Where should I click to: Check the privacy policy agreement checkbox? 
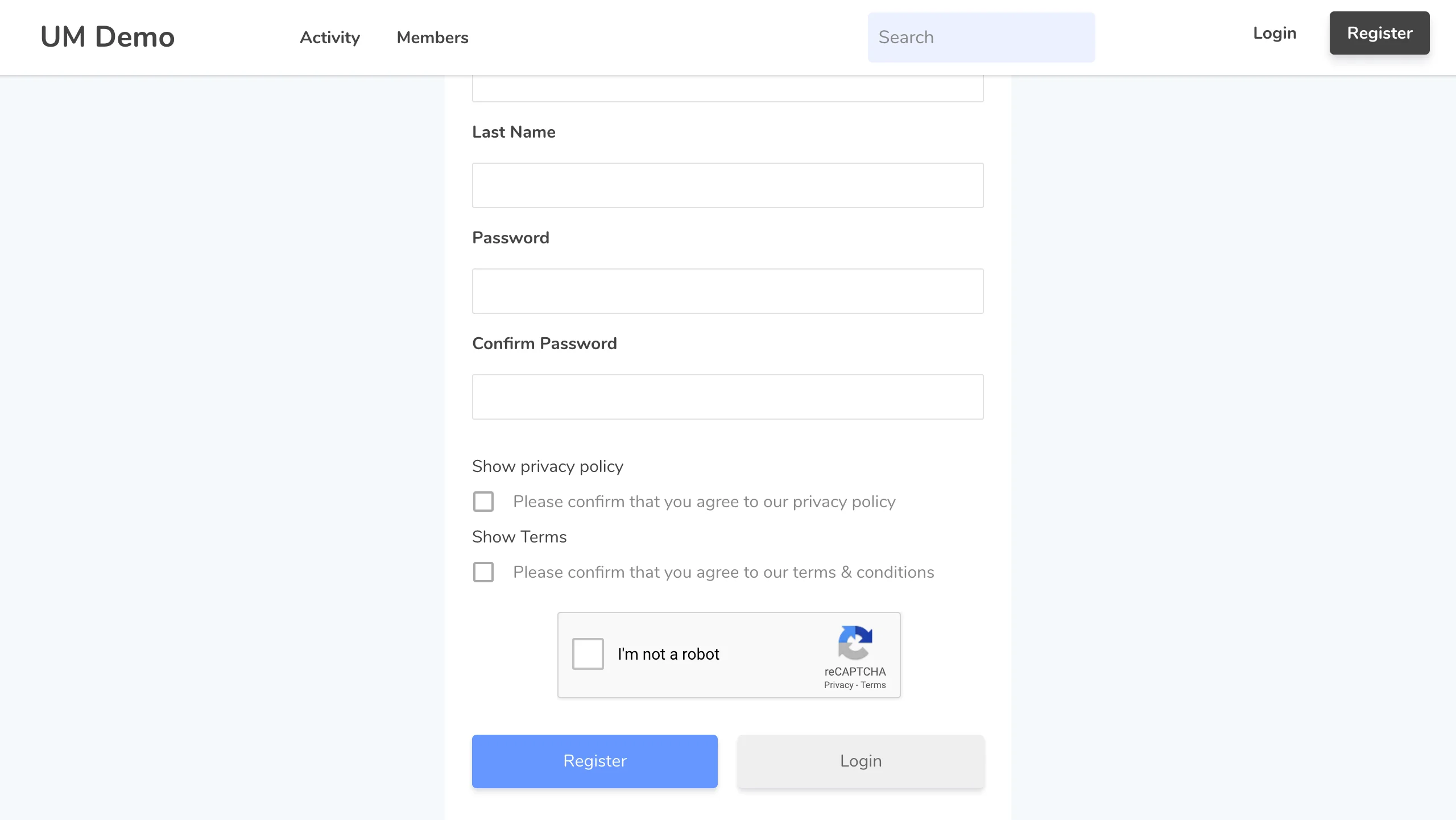[x=483, y=501]
